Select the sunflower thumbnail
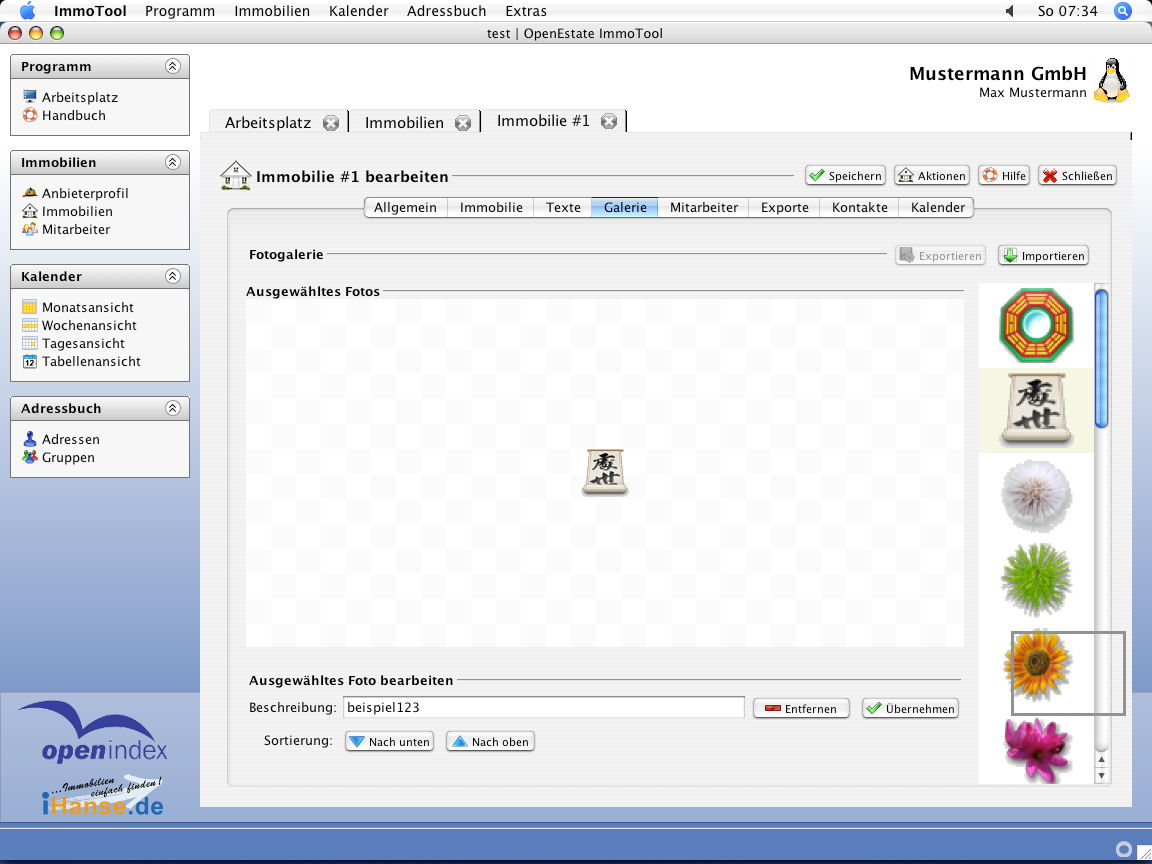Screen dimensions: 1152x864 [x=1037, y=664]
